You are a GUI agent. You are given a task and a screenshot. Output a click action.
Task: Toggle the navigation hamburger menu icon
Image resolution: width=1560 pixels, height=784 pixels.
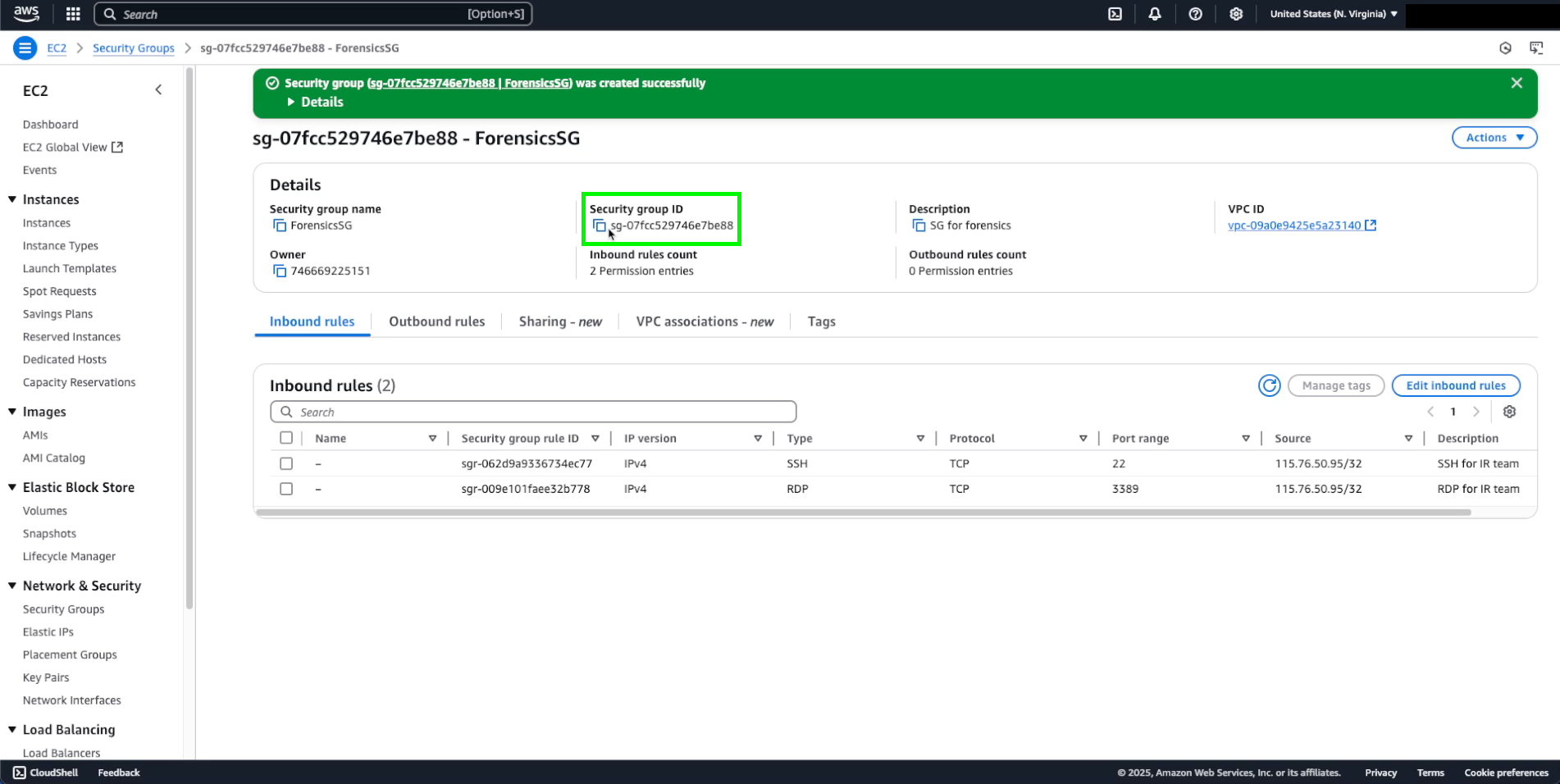point(25,48)
